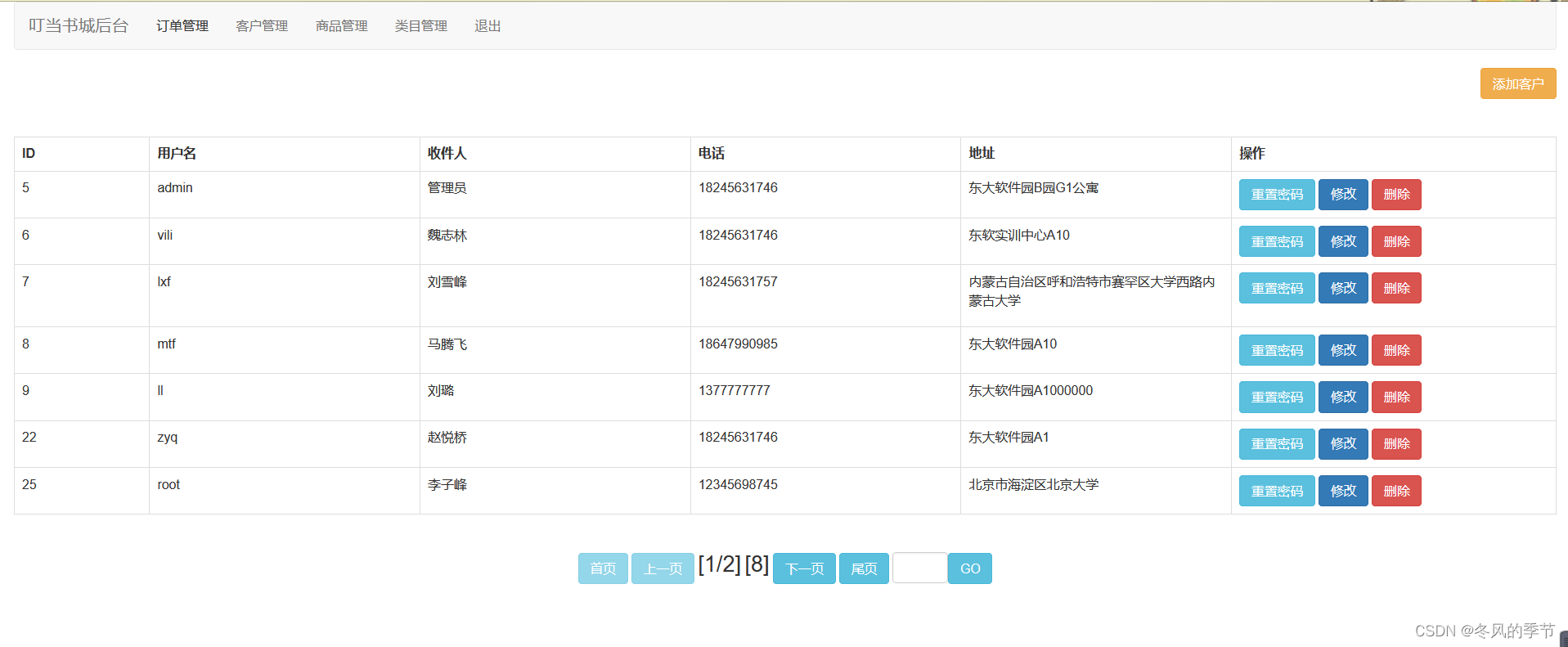Viewport: 1568px width, 647px height.
Task: Click ID cell 22
Action: coord(29,438)
